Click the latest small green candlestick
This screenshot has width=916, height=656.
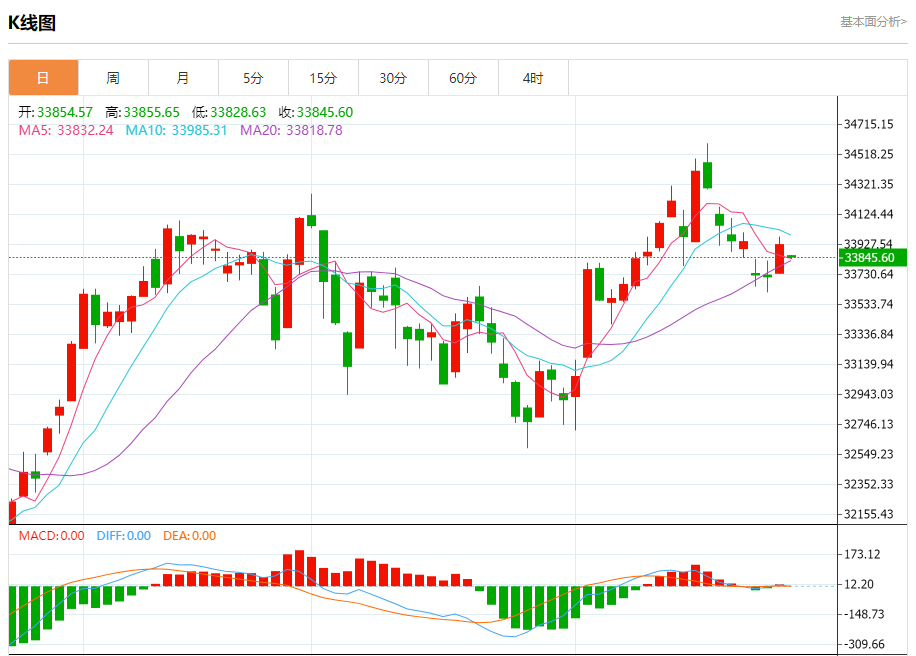(792, 256)
